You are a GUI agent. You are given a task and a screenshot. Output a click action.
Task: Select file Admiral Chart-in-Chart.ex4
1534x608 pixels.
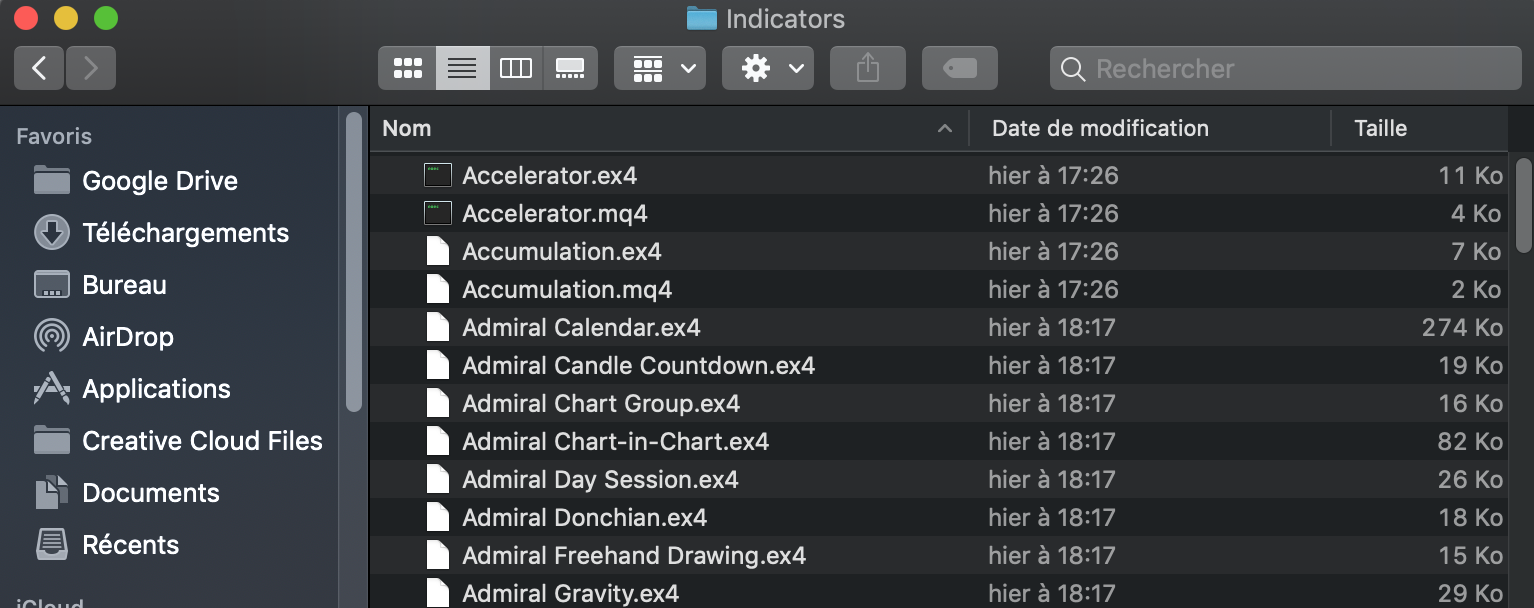[x=938, y=441]
